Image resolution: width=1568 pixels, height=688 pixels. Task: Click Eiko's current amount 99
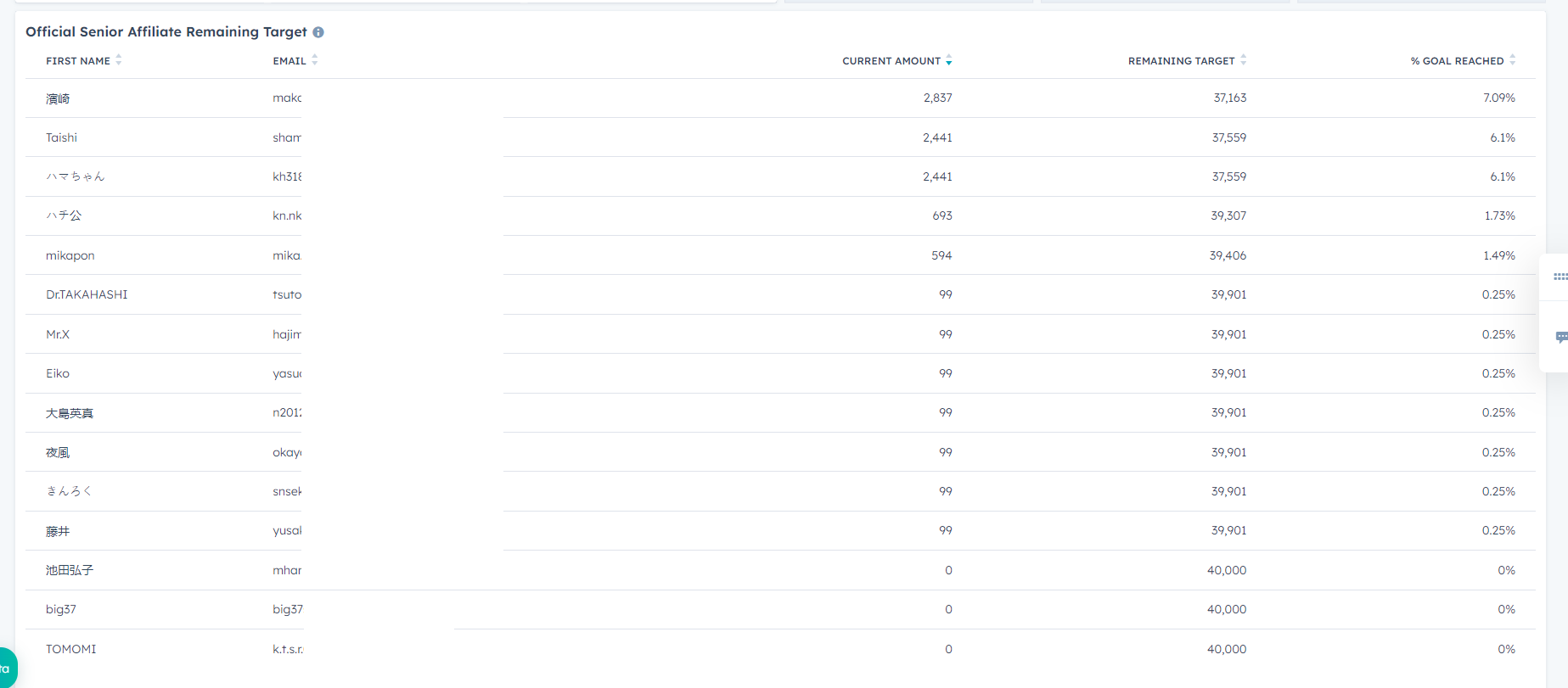click(946, 373)
